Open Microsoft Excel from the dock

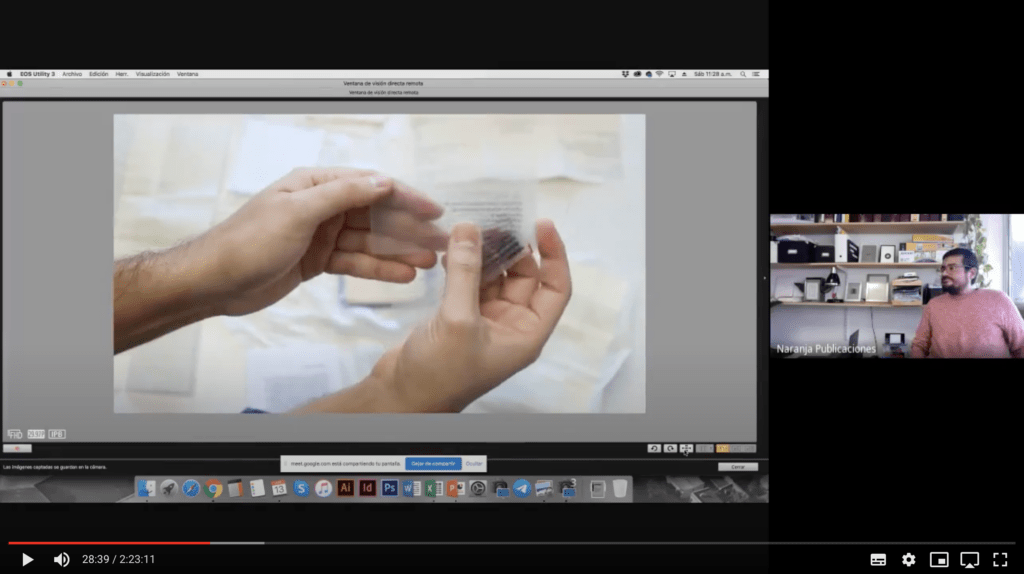434,488
